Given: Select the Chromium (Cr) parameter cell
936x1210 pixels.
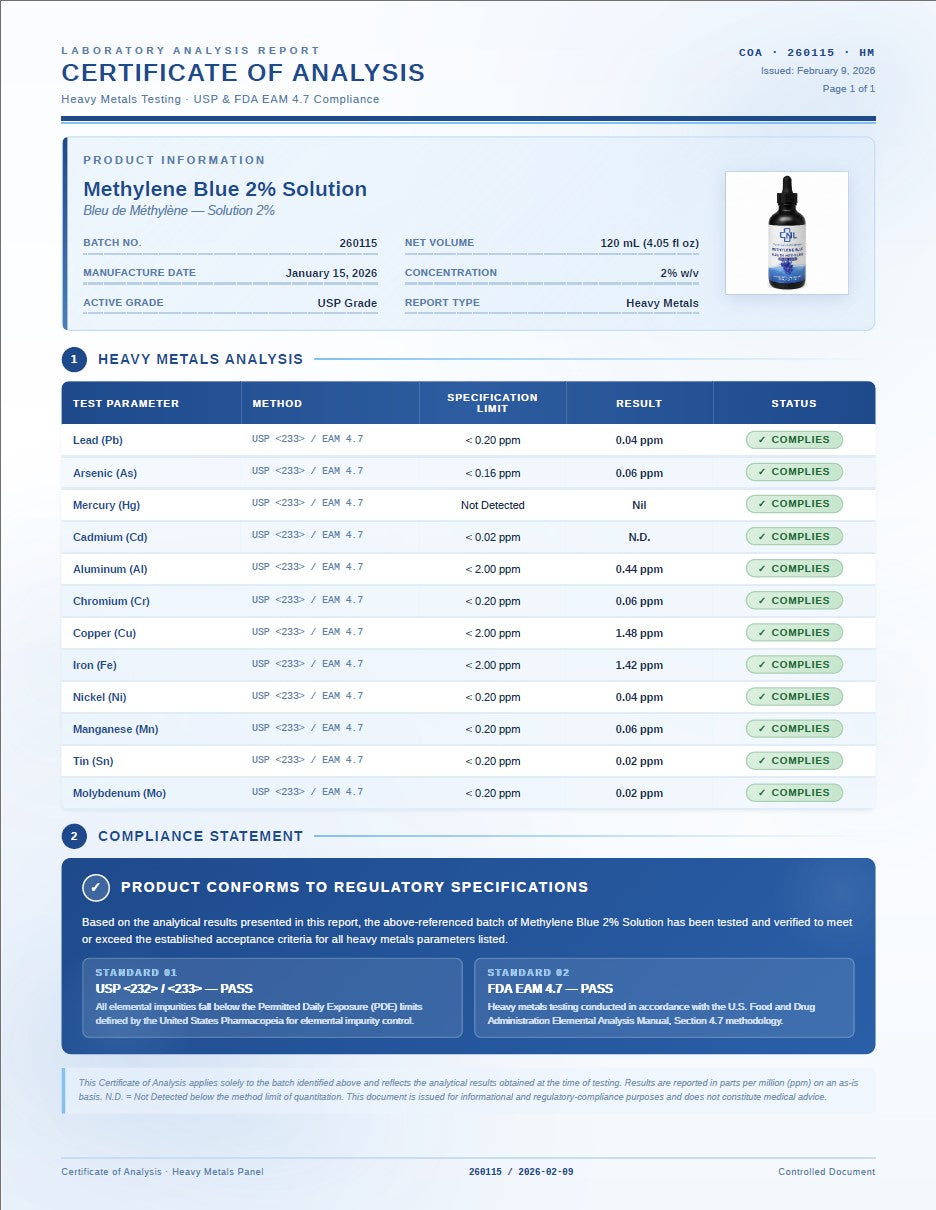Looking at the screenshot, I should pos(151,601).
